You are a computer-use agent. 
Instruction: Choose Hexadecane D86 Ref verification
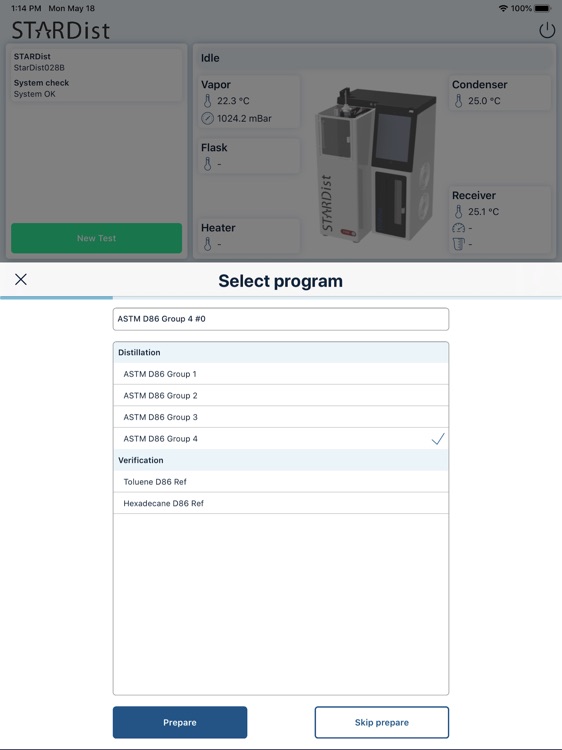click(x=281, y=503)
